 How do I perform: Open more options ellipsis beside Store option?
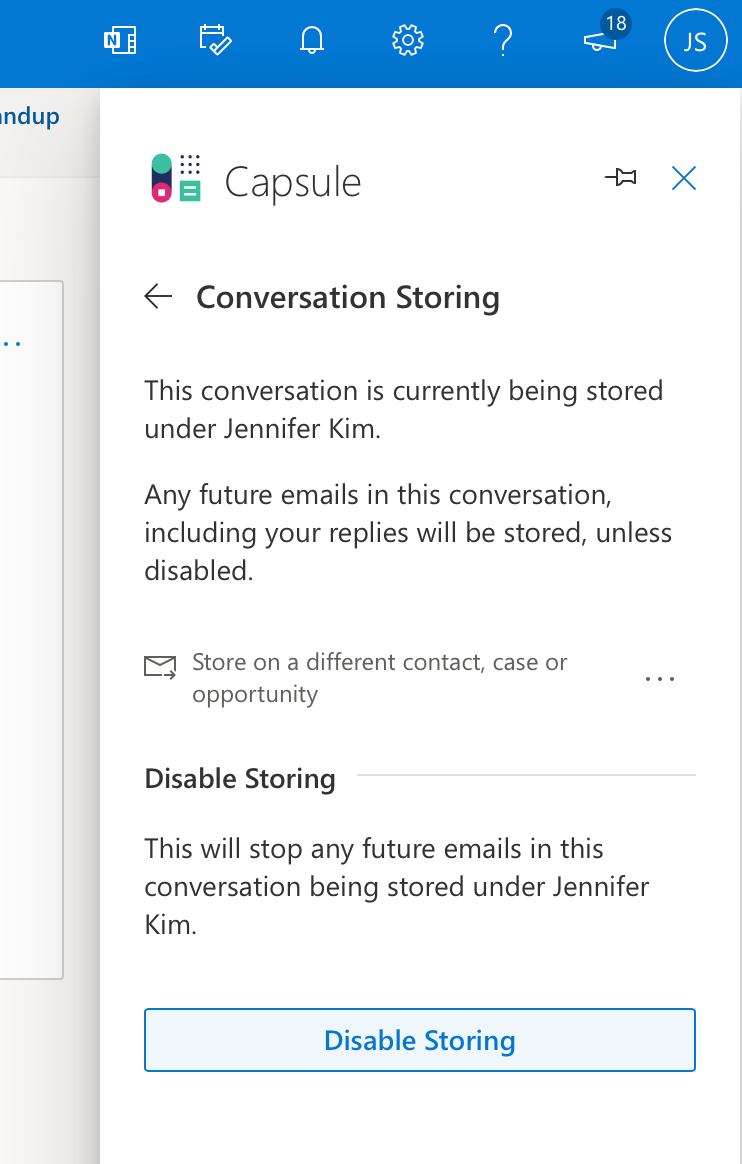(x=660, y=679)
